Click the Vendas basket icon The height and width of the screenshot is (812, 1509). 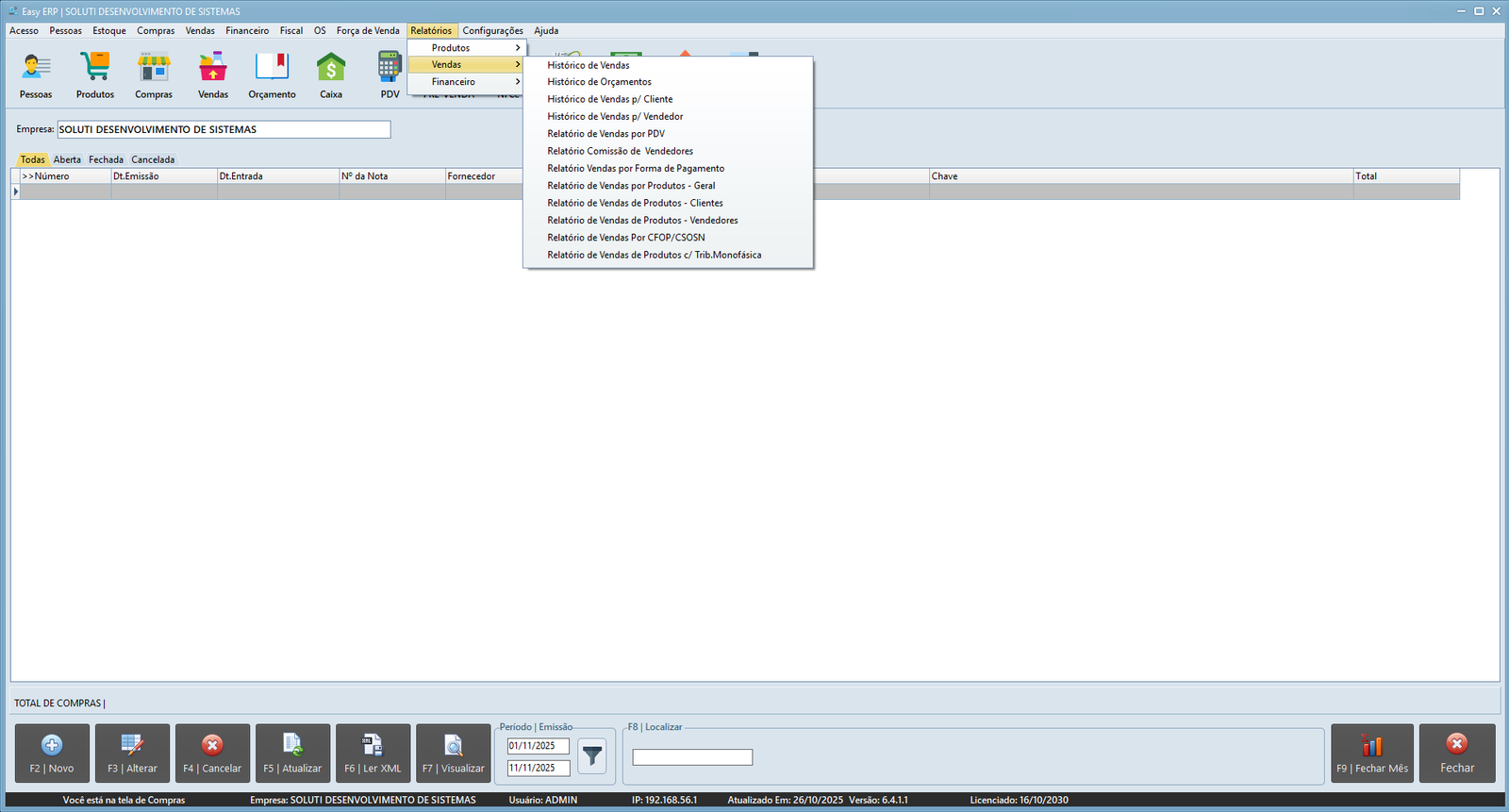click(x=213, y=70)
